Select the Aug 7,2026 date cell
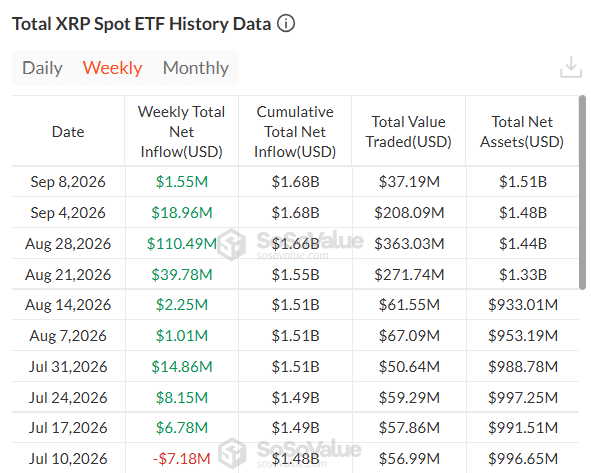Viewport: 591px width, 473px height. tap(68, 335)
